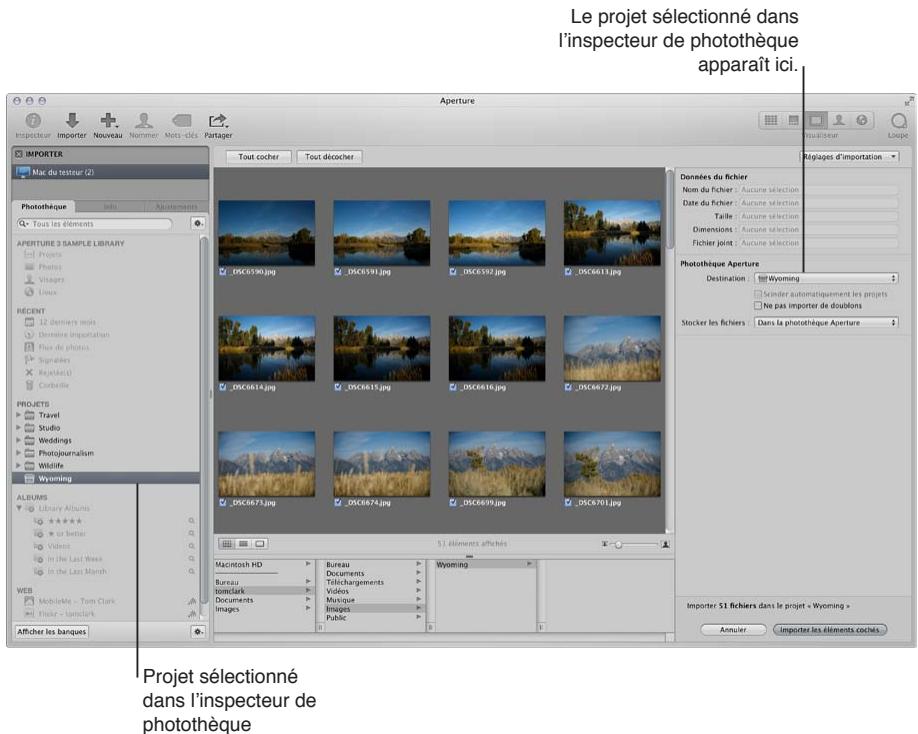
Task: Open the Stocker les fichiers dropdown
Action: tap(826, 323)
